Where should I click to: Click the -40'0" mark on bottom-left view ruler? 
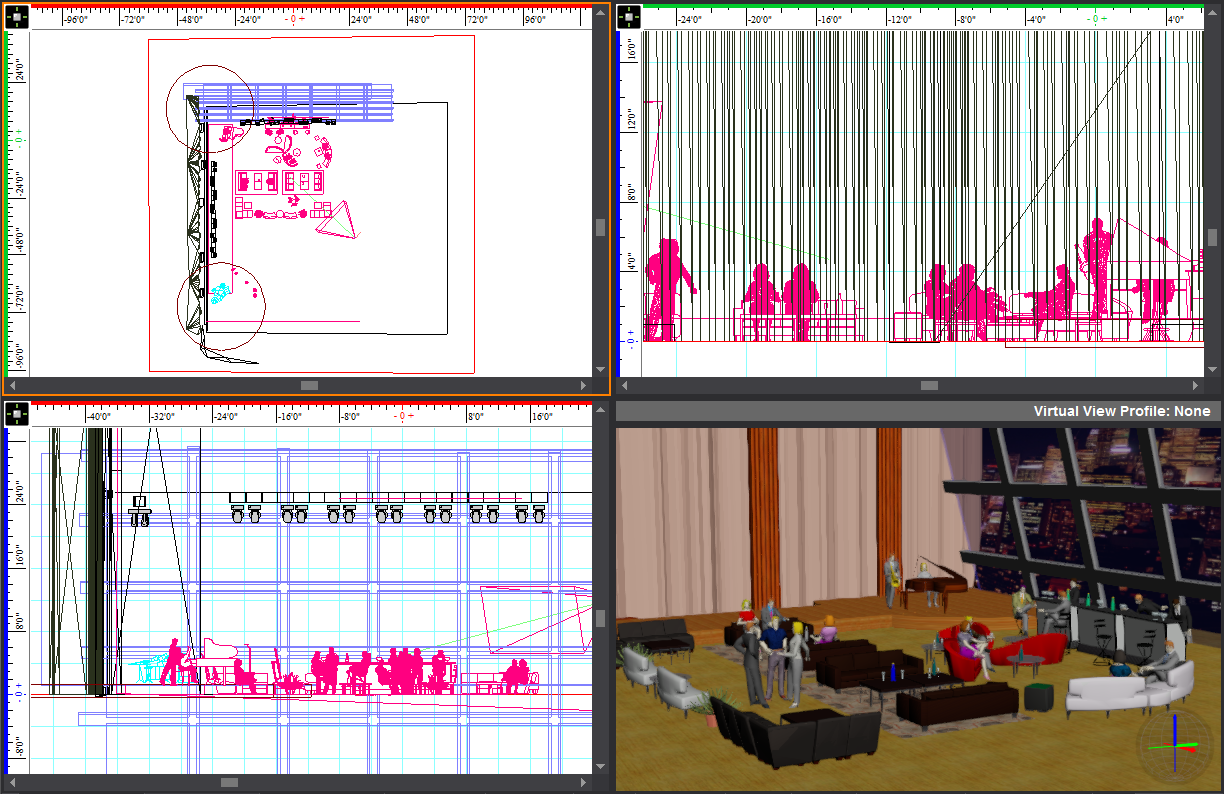point(99,417)
